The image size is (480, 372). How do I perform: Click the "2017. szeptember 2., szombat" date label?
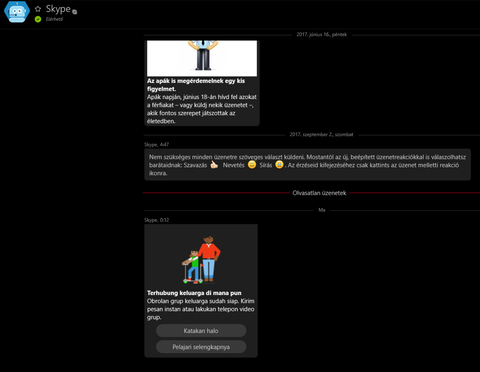pos(321,134)
